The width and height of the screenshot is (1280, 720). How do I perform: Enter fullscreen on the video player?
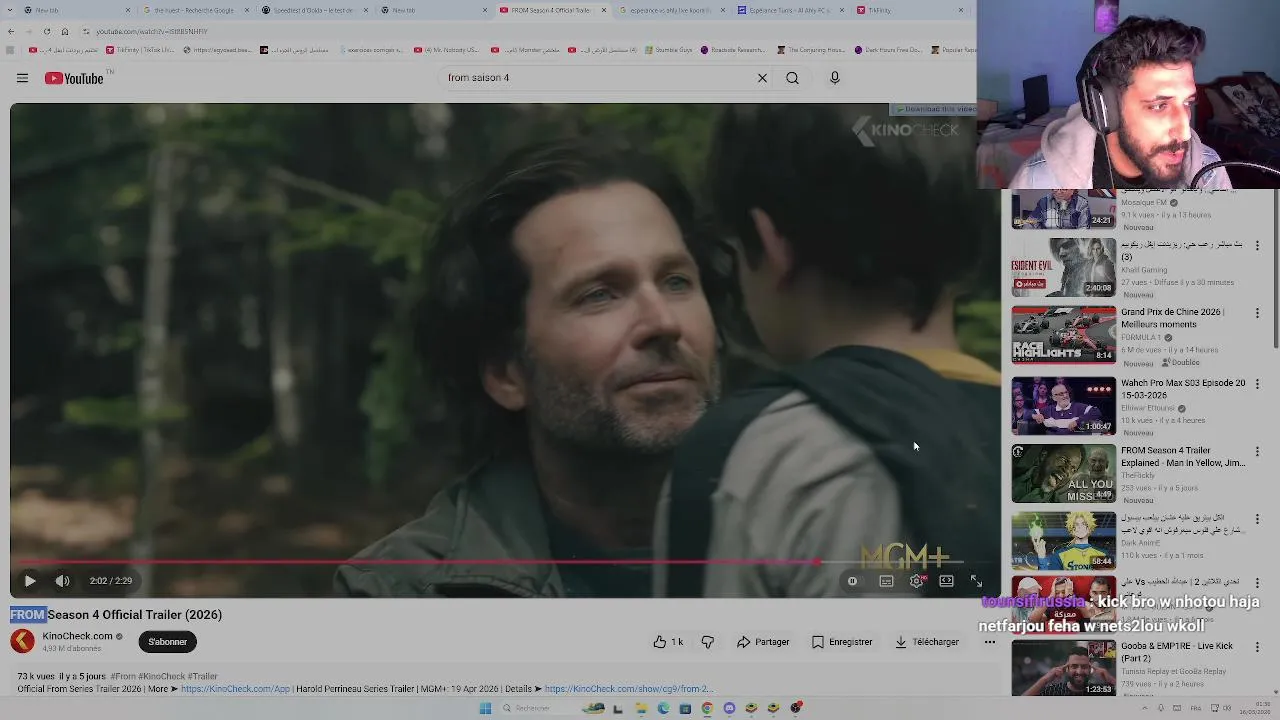(976, 581)
